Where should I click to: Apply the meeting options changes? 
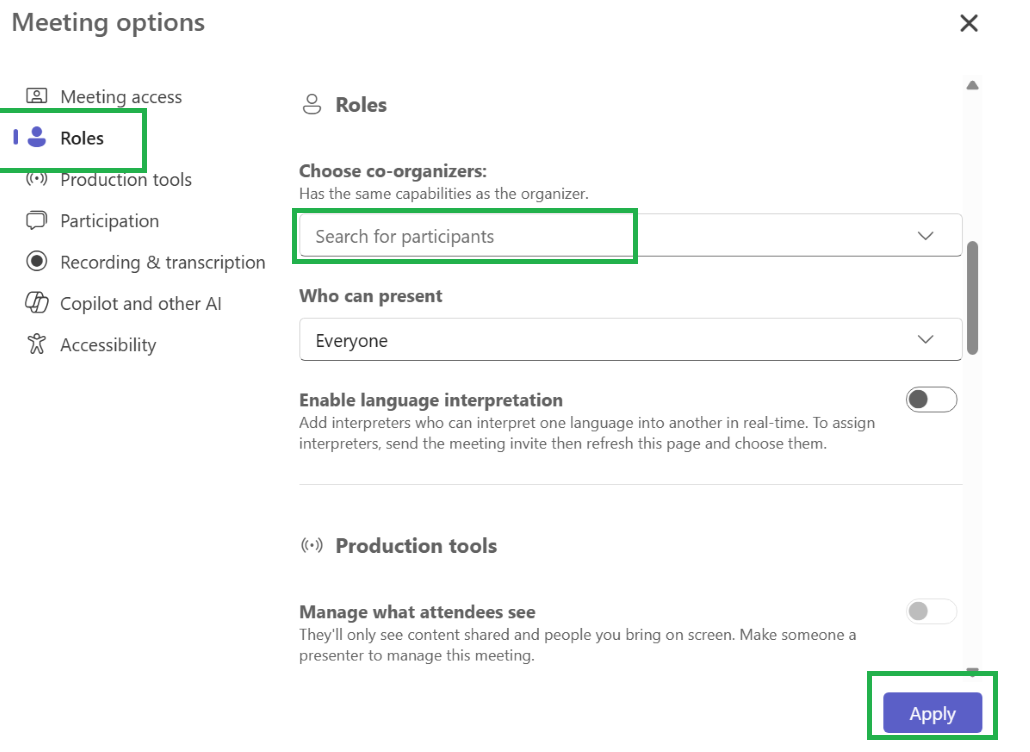tap(932, 713)
